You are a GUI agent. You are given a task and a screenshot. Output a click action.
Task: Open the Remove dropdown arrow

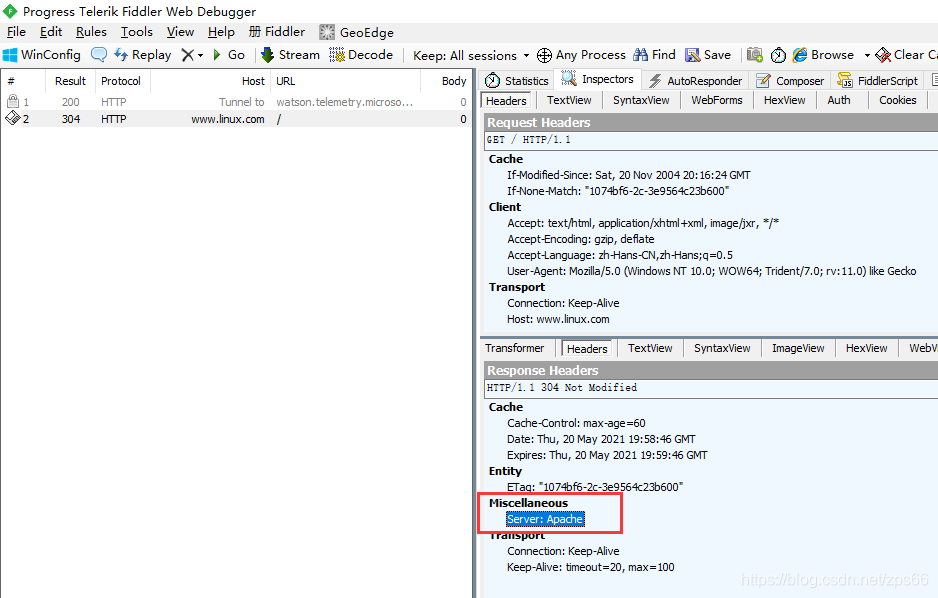(200, 55)
